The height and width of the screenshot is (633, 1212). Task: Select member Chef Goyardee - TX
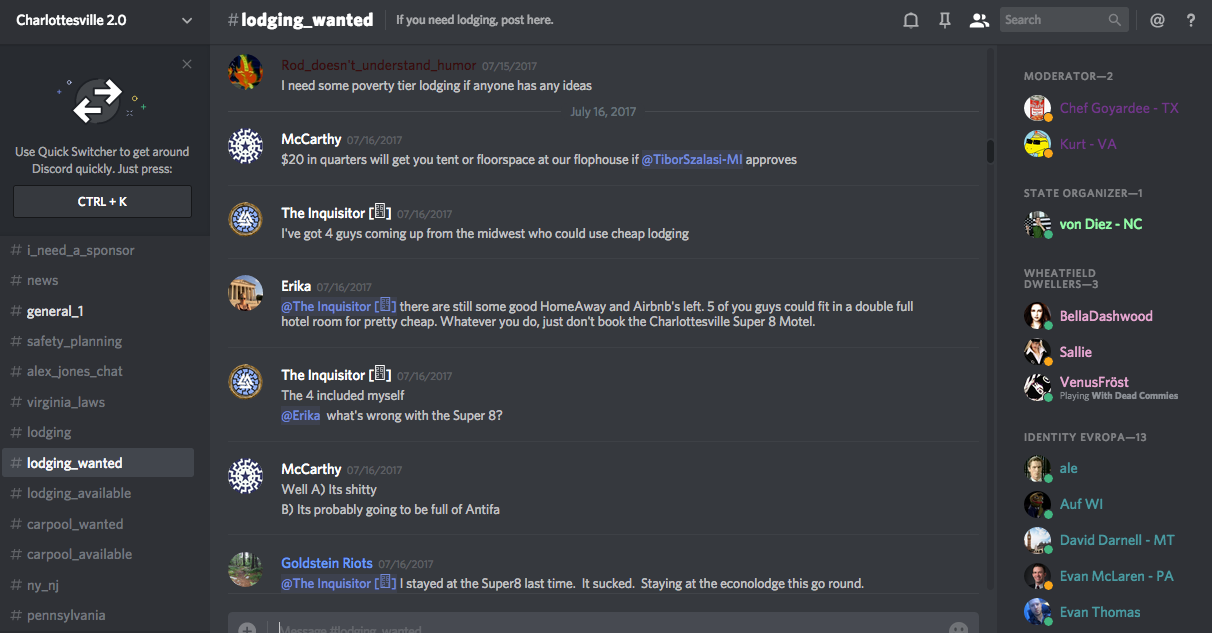[x=1119, y=108]
